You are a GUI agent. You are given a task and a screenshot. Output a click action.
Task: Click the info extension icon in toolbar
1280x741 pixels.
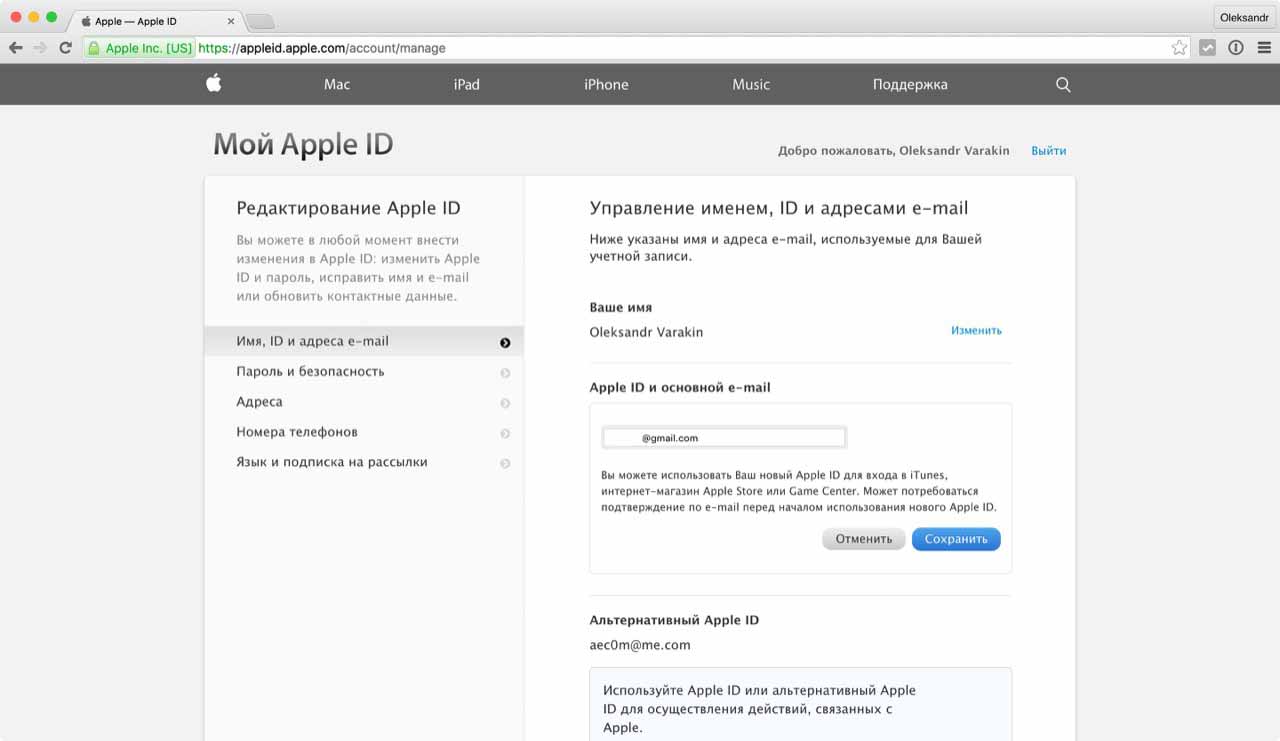click(x=1235, y=48)
